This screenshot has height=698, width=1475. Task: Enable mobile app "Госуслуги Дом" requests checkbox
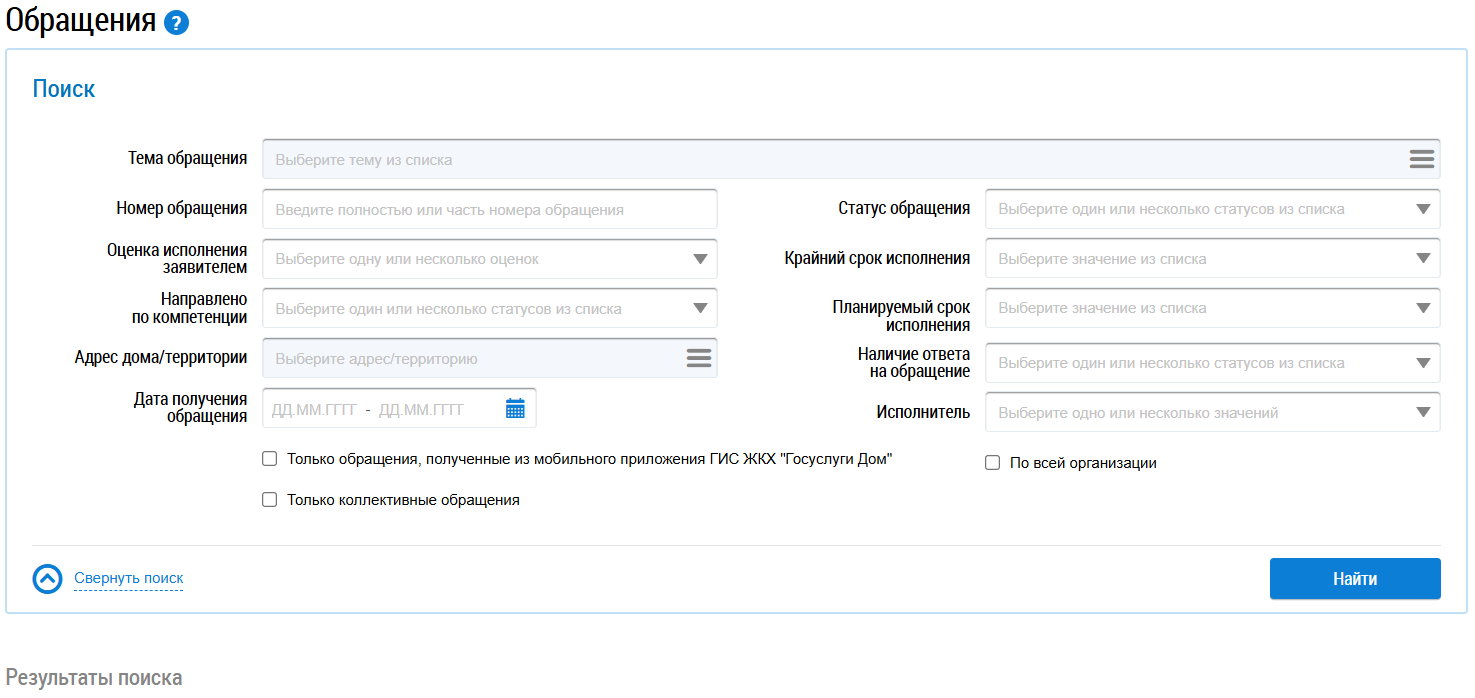269,459
